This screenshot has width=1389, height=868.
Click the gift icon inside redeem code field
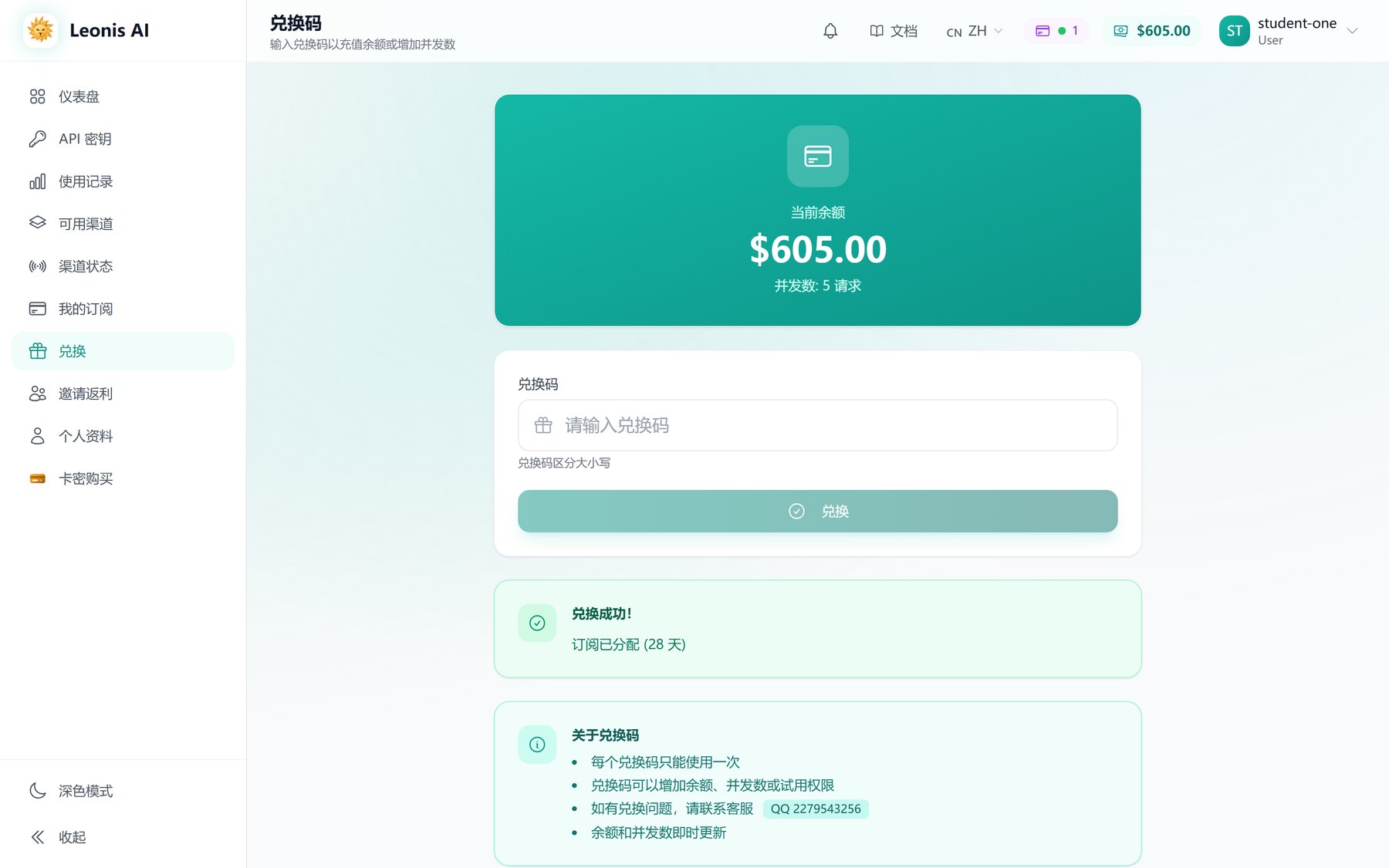click(543, 425)
